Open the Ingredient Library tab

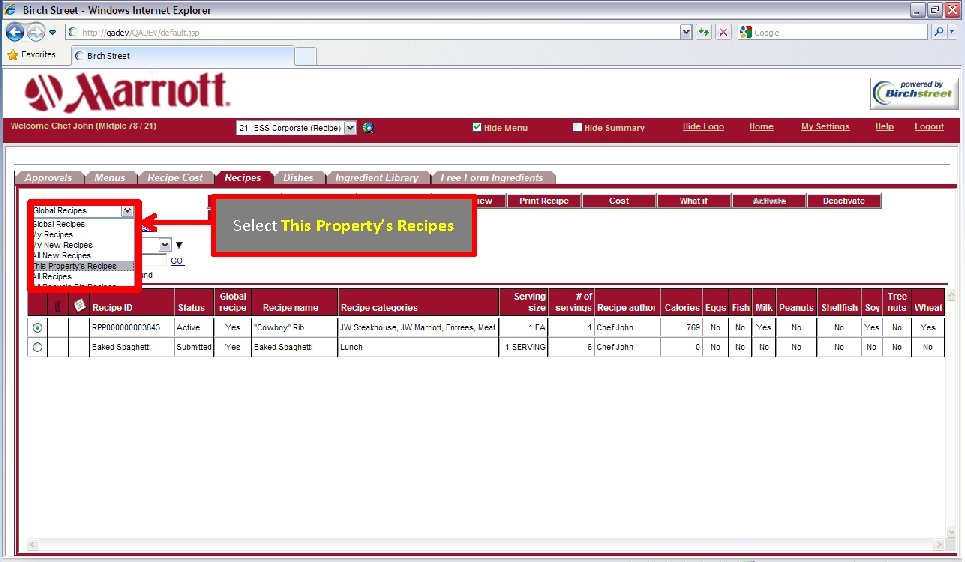[x=377, y=177]
